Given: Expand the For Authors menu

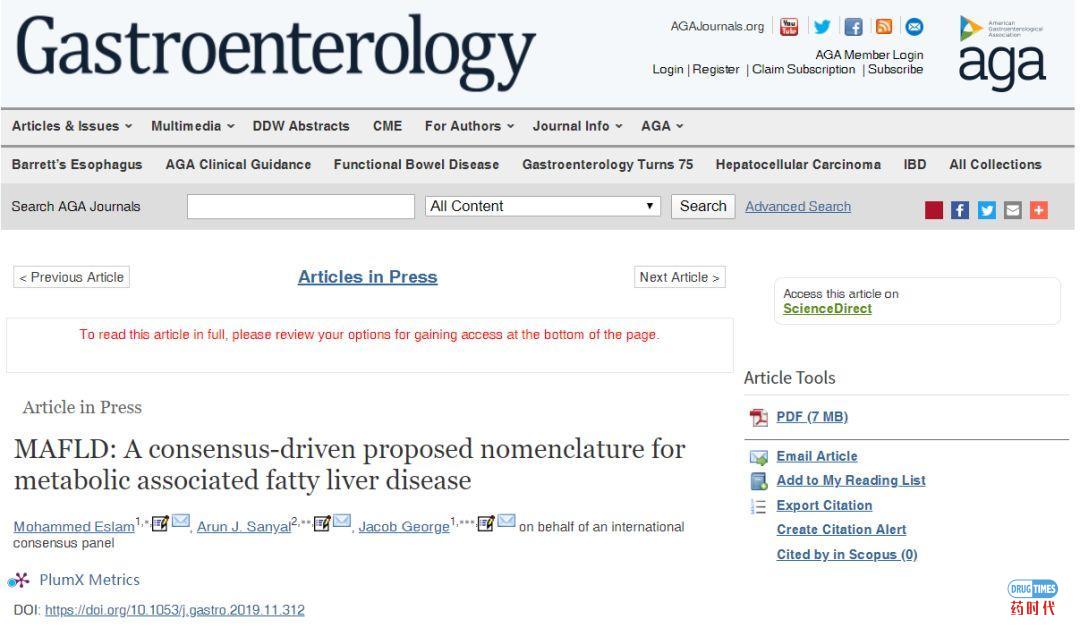Looking at the screenshot, I should 469,126.
